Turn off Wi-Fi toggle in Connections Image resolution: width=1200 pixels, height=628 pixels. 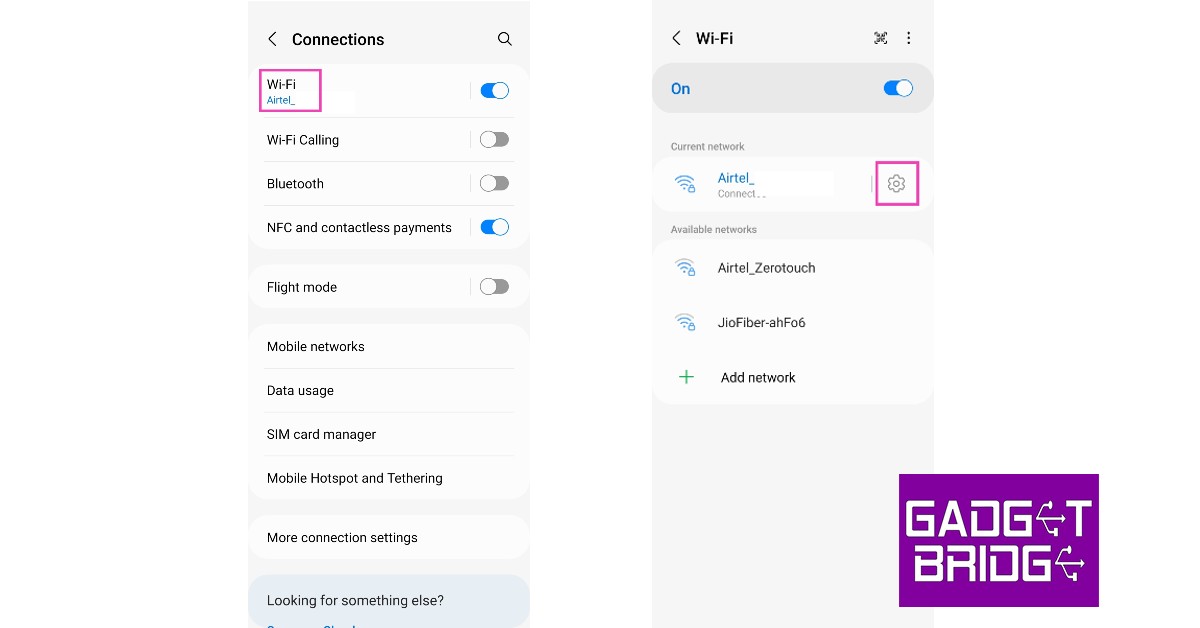tap(494, 91)
